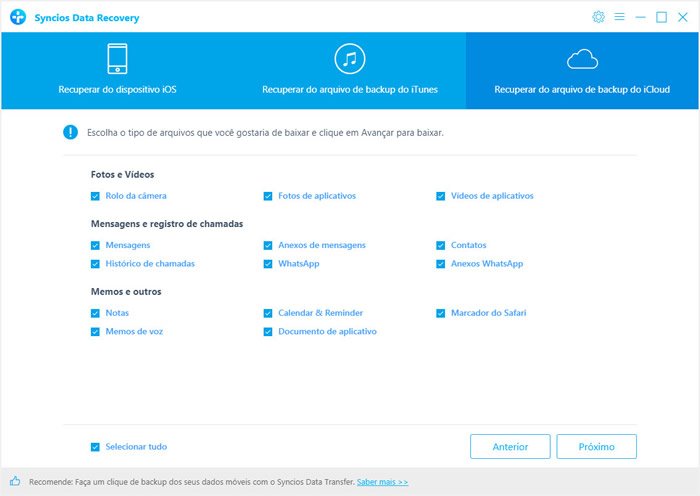
Task: Click the Syncios Data Recovery logo
Action: 18,17
